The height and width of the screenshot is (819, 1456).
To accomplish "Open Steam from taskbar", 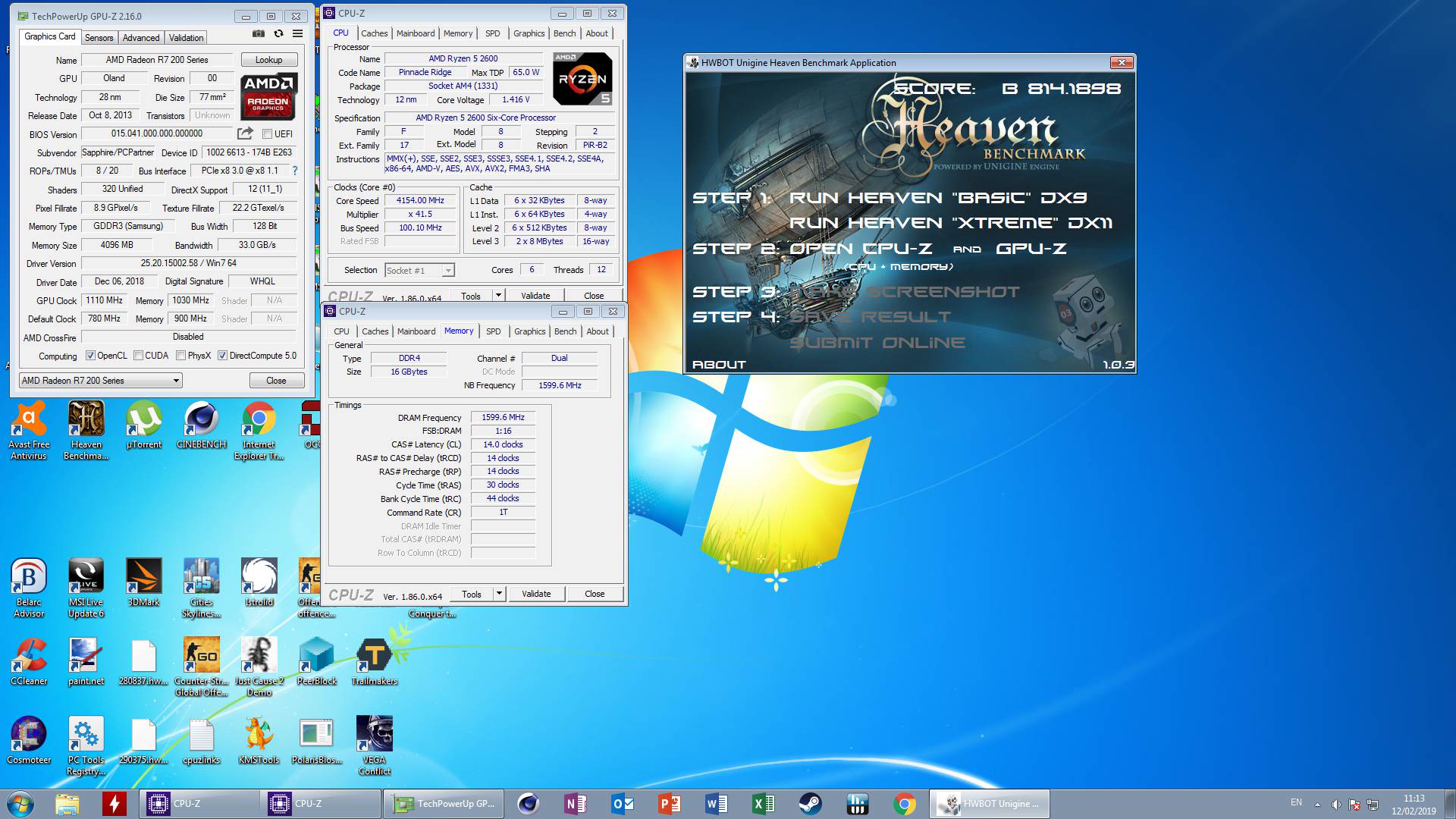I will (810, 804).
